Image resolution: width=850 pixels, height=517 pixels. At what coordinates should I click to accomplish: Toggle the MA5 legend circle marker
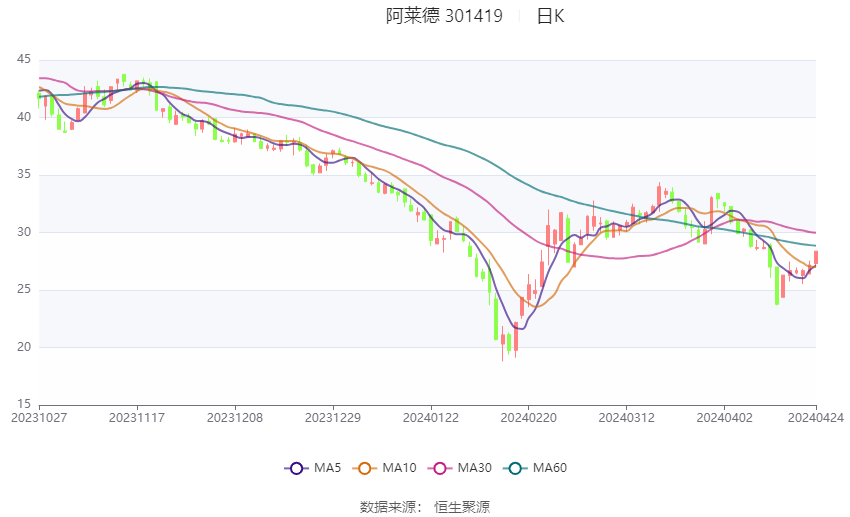[x=295, y=467]
